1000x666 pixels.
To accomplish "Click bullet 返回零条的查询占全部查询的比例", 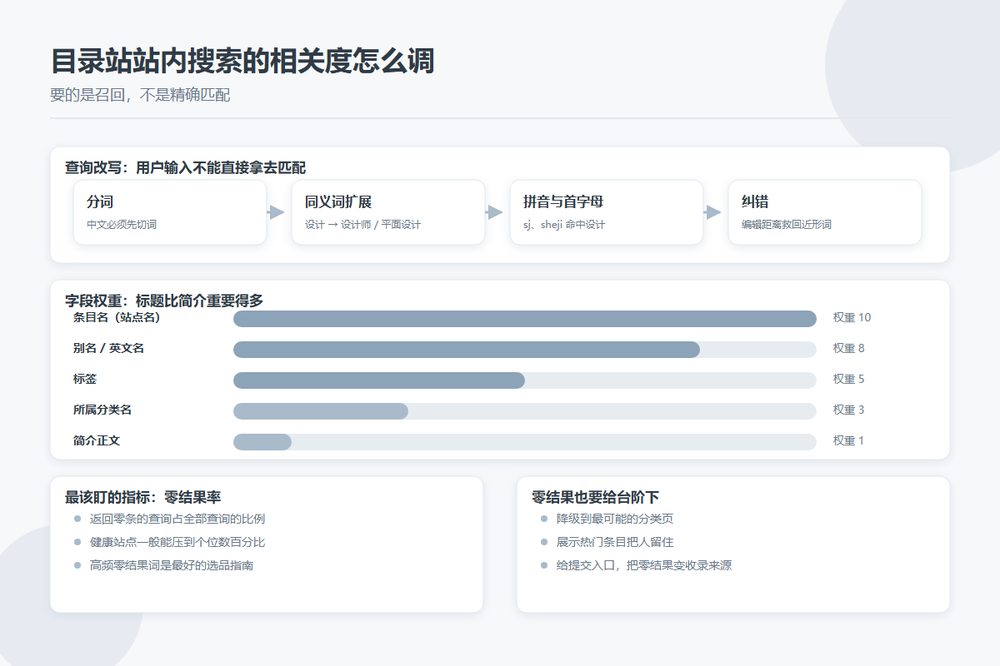I will [x=177, y=519].
